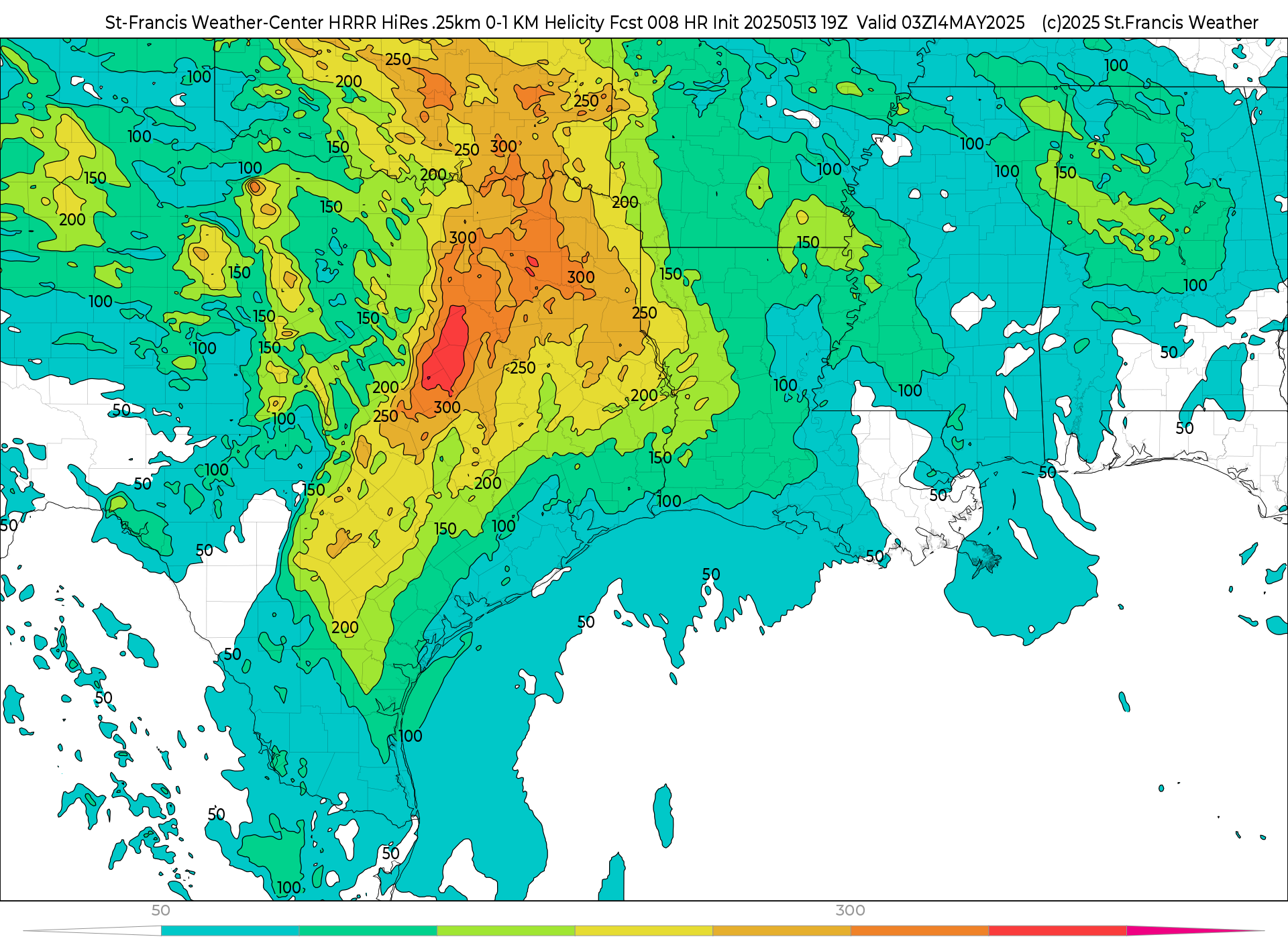The image size is (1288, 939).
Task: Click "0-1 KM Helicity" in the title
Action: [545, 23]
